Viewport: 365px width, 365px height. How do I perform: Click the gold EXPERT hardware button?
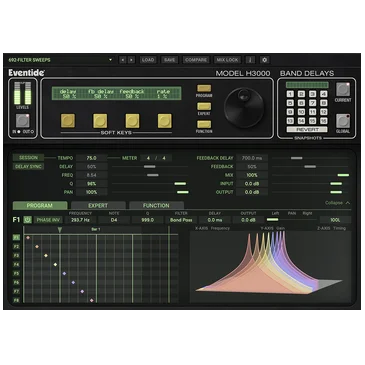click(204, 106)
